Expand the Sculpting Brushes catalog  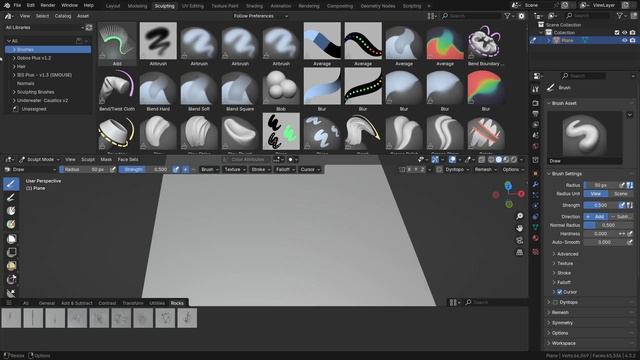coord(36,92)
